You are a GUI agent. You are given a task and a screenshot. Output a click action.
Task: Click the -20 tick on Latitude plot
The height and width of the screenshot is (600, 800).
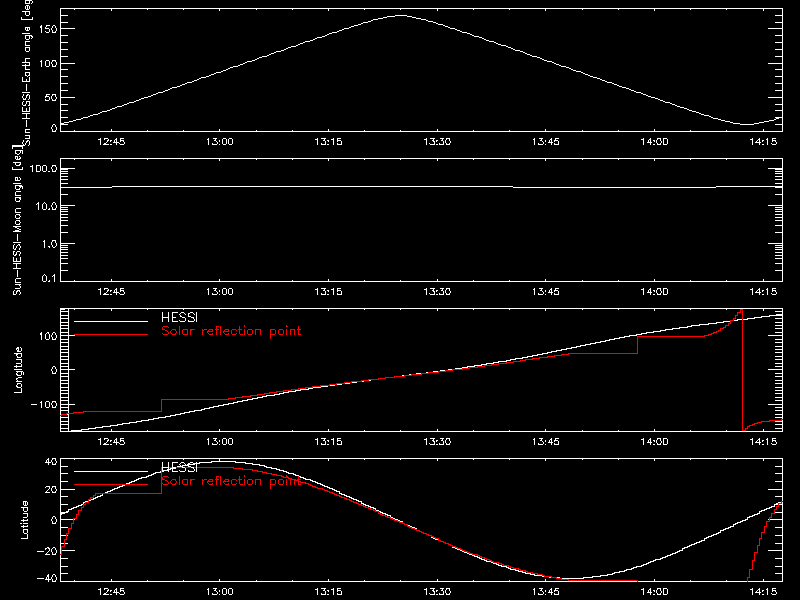47,551
